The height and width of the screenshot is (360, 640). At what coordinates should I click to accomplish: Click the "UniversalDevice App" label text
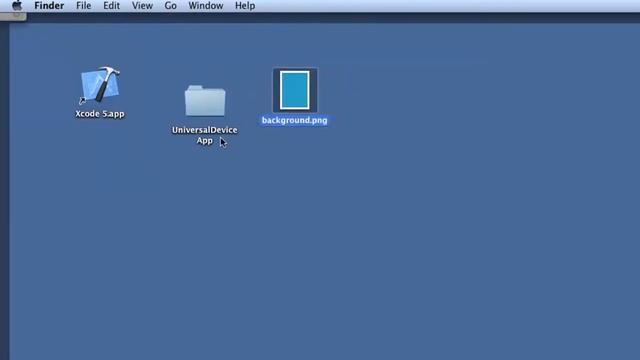[x=204, y=135]
